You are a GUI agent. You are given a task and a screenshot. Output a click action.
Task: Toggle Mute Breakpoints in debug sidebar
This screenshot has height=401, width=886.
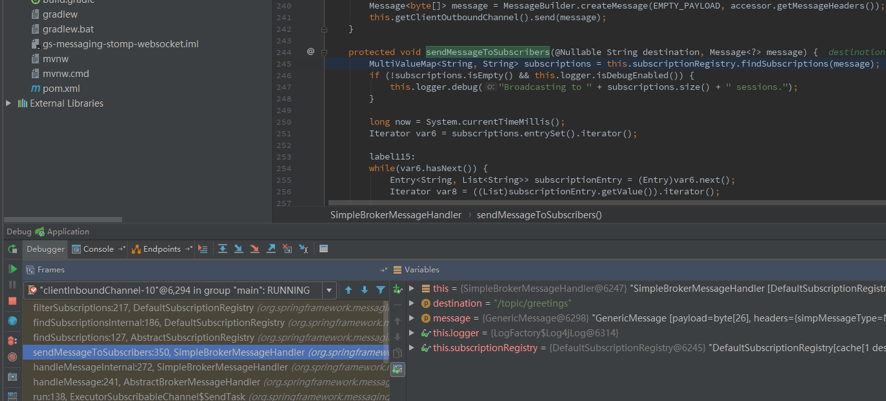(x=12, y=356)
